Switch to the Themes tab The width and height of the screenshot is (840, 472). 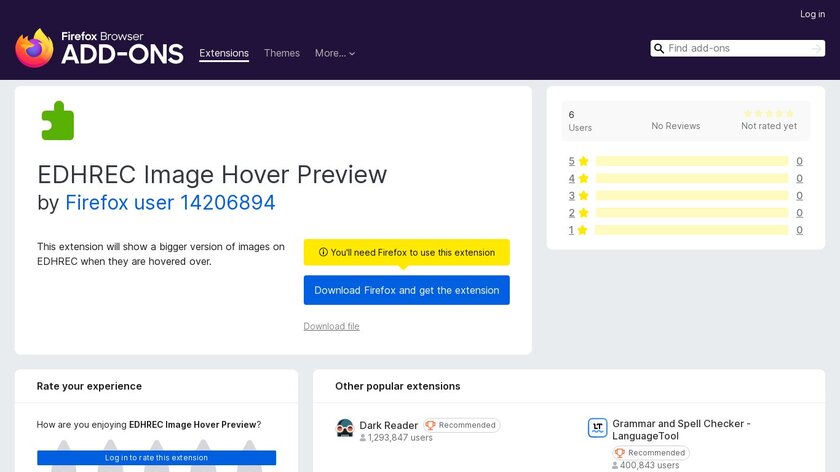click(x=282, y=53)
